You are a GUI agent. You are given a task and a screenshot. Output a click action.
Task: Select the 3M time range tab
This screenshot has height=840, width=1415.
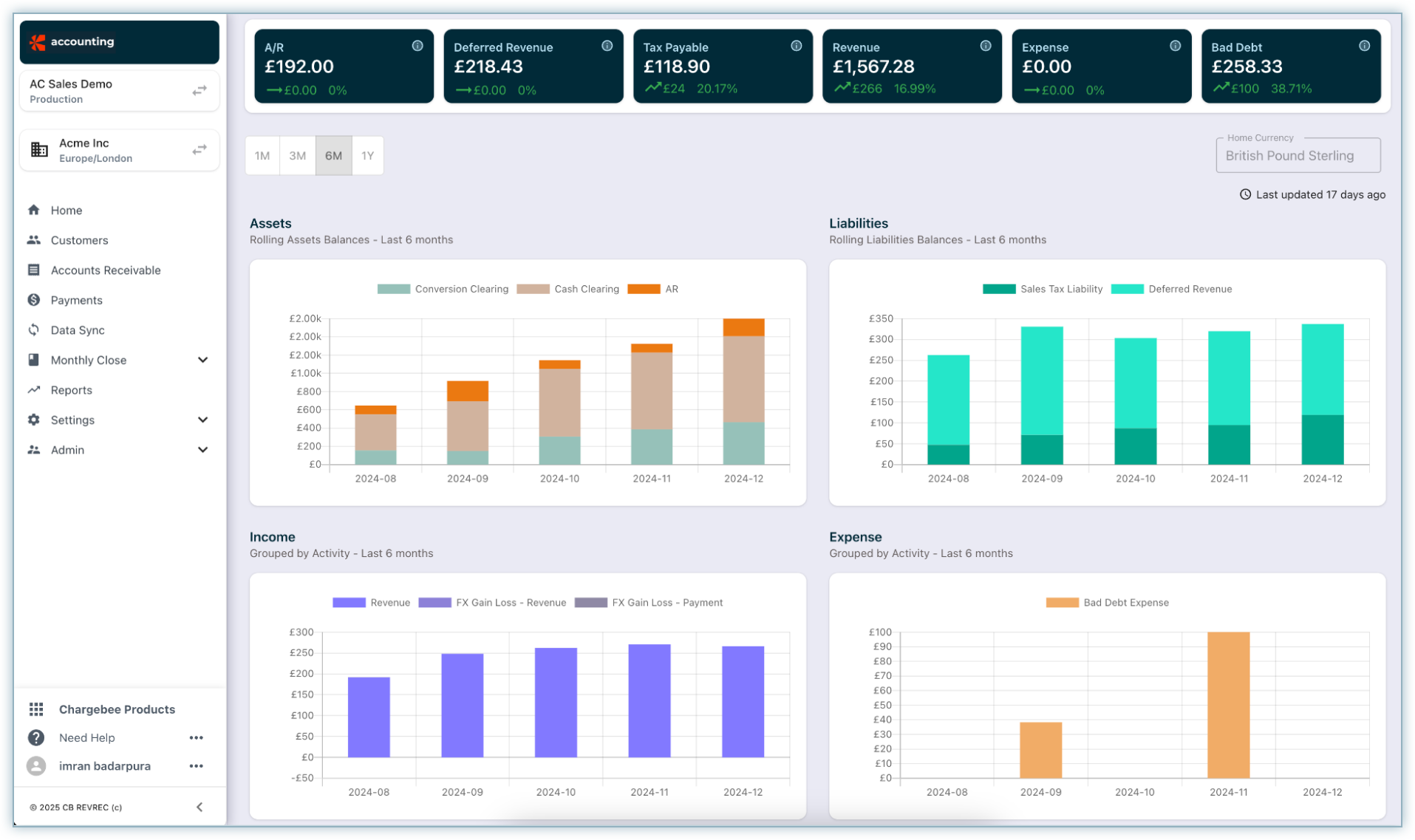pyautogui.click(x=297, y=156)
